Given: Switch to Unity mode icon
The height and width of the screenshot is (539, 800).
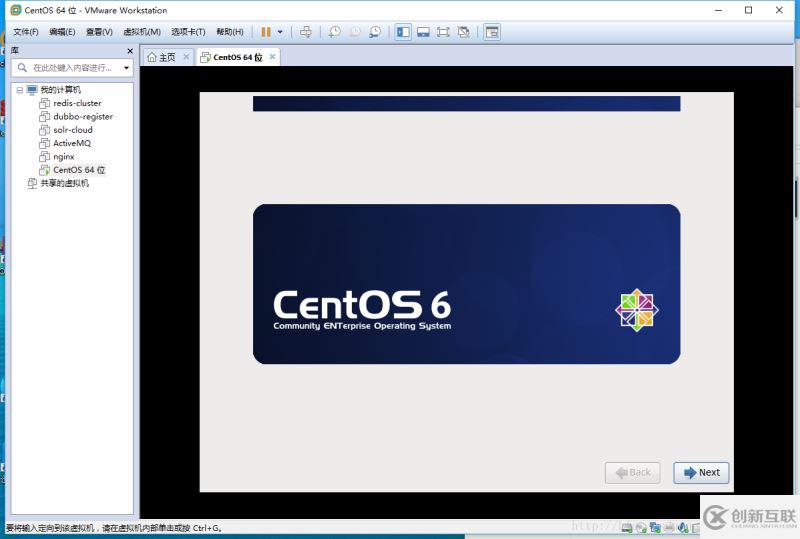Looking at the screenshot, I should click(463, 32).
